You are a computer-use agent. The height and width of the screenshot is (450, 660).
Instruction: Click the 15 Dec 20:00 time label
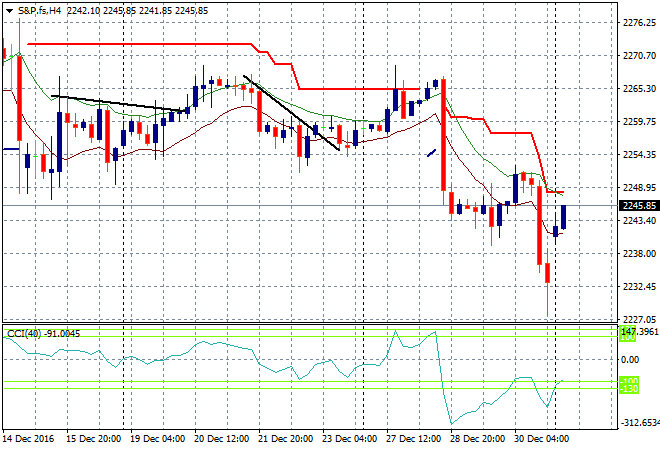point(93,439)
